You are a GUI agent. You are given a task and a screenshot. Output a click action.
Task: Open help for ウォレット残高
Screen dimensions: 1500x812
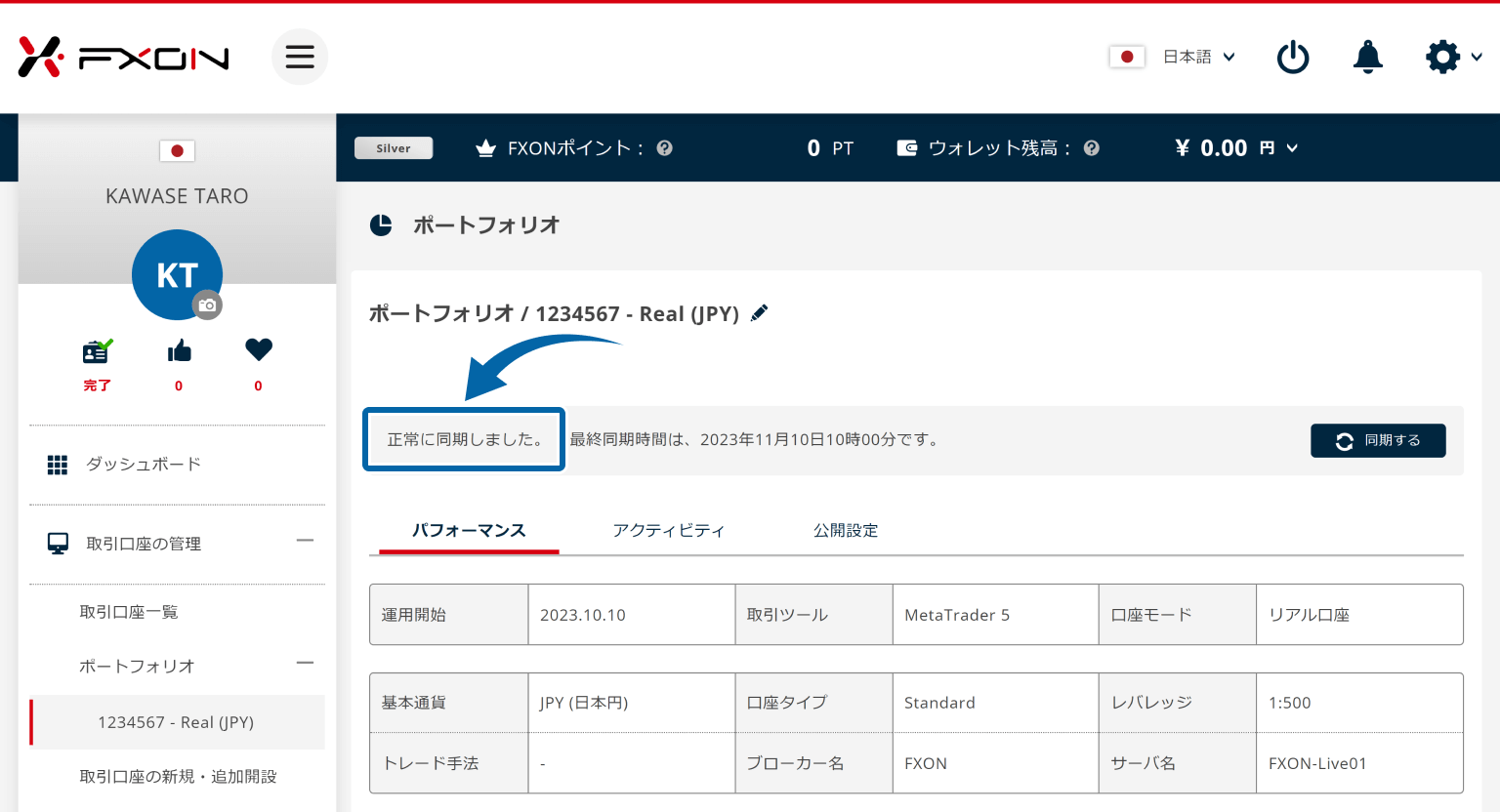(x=1092, y=148)
